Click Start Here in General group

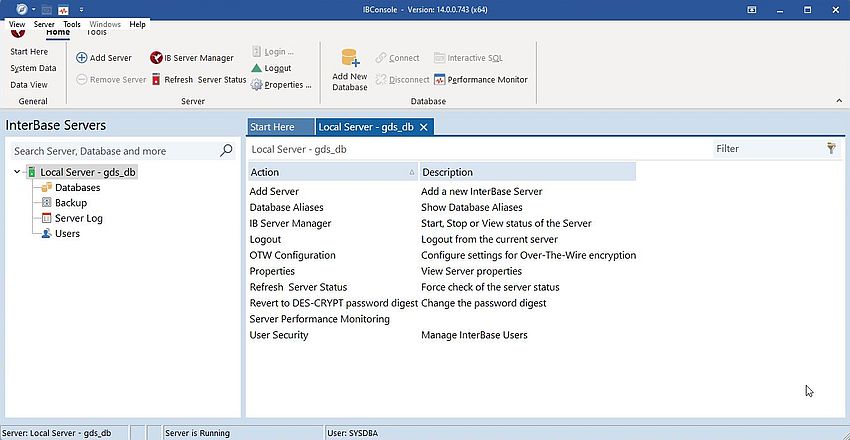pos(29,51)
